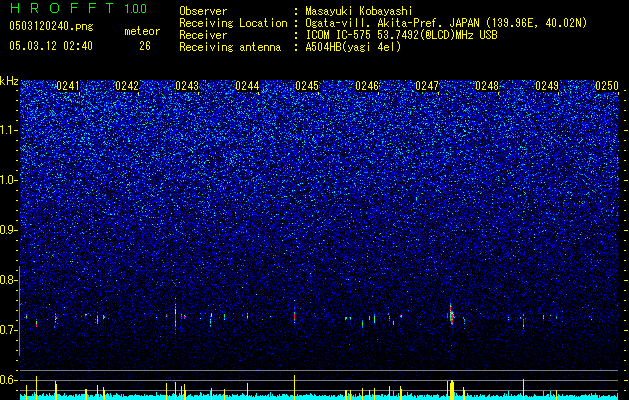Click the 'meteor' label

click(x=142, y=31)
